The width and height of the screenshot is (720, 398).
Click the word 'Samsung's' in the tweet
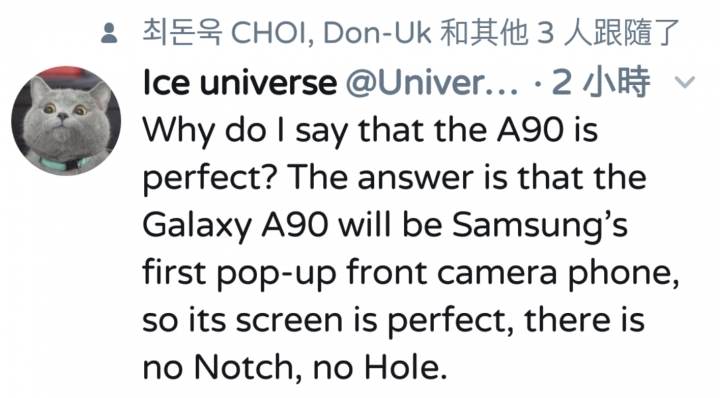(x=540, y=225)
